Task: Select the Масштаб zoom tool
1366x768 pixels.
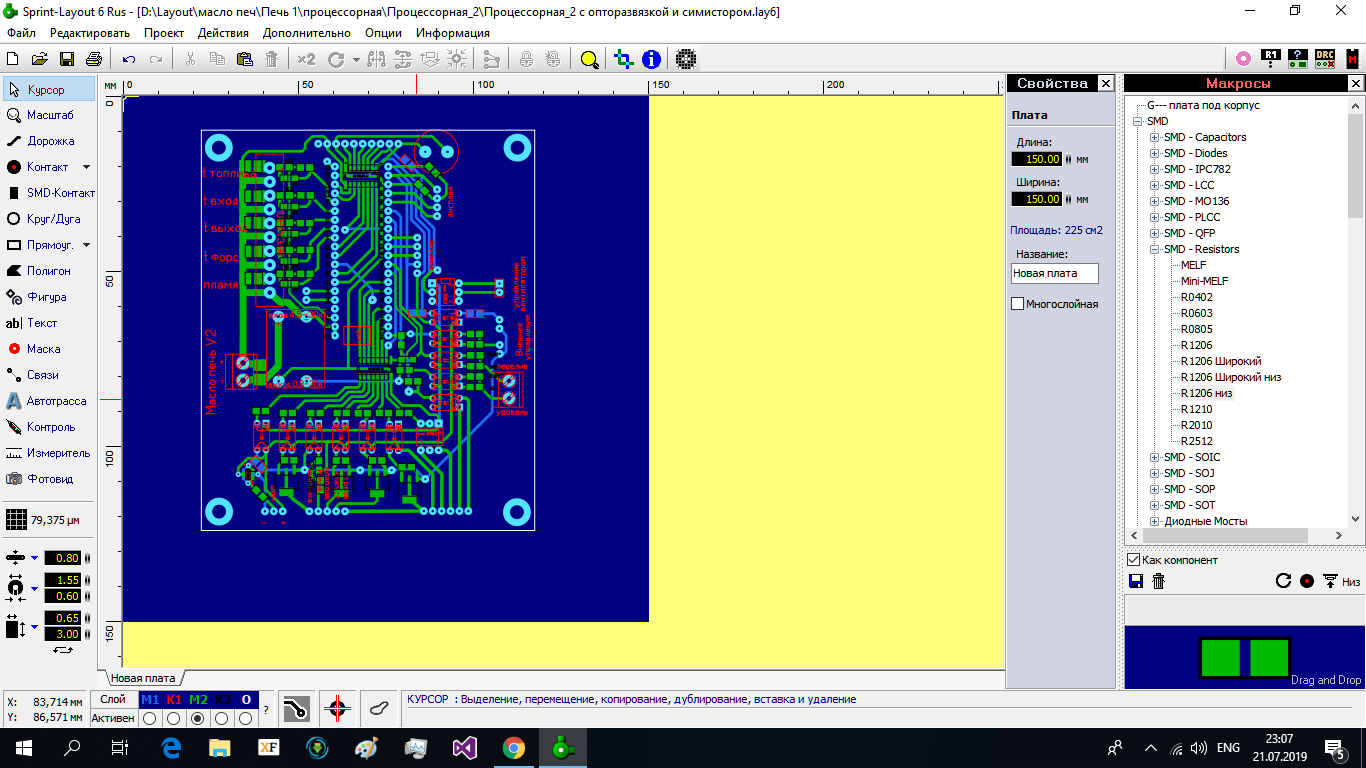Action: pos(49,115)
